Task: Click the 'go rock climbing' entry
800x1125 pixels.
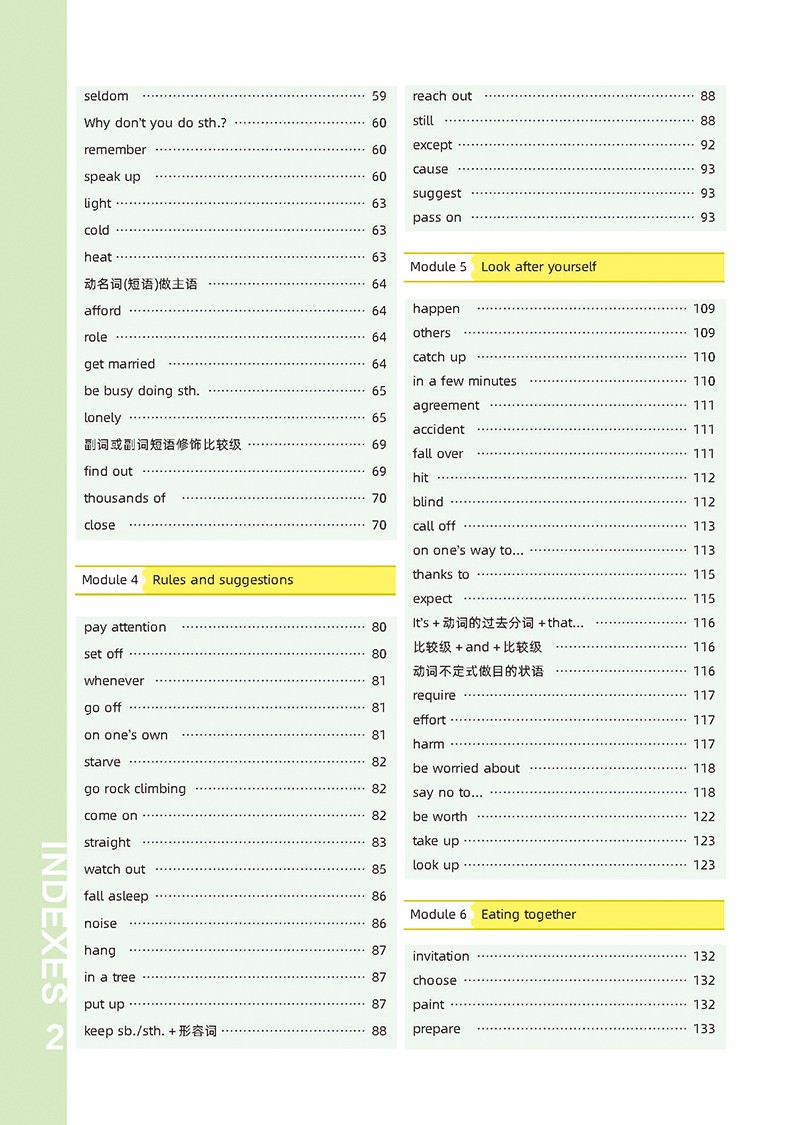Action: (135, 789)
